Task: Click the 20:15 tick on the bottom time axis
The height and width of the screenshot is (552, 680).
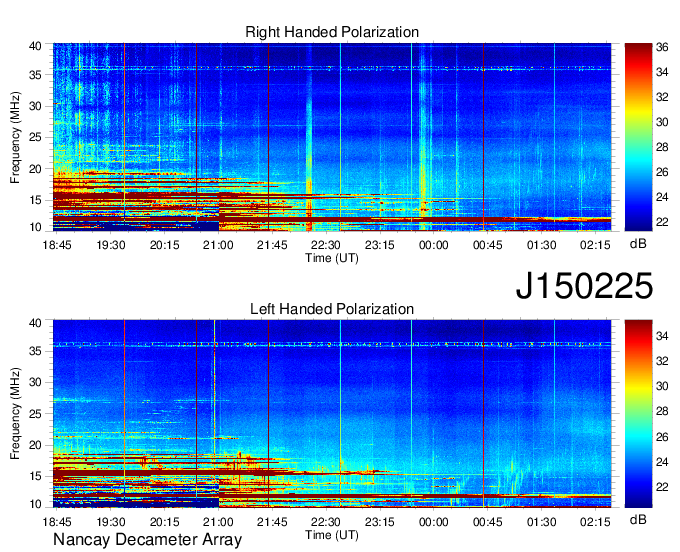Action: point(164,522)
